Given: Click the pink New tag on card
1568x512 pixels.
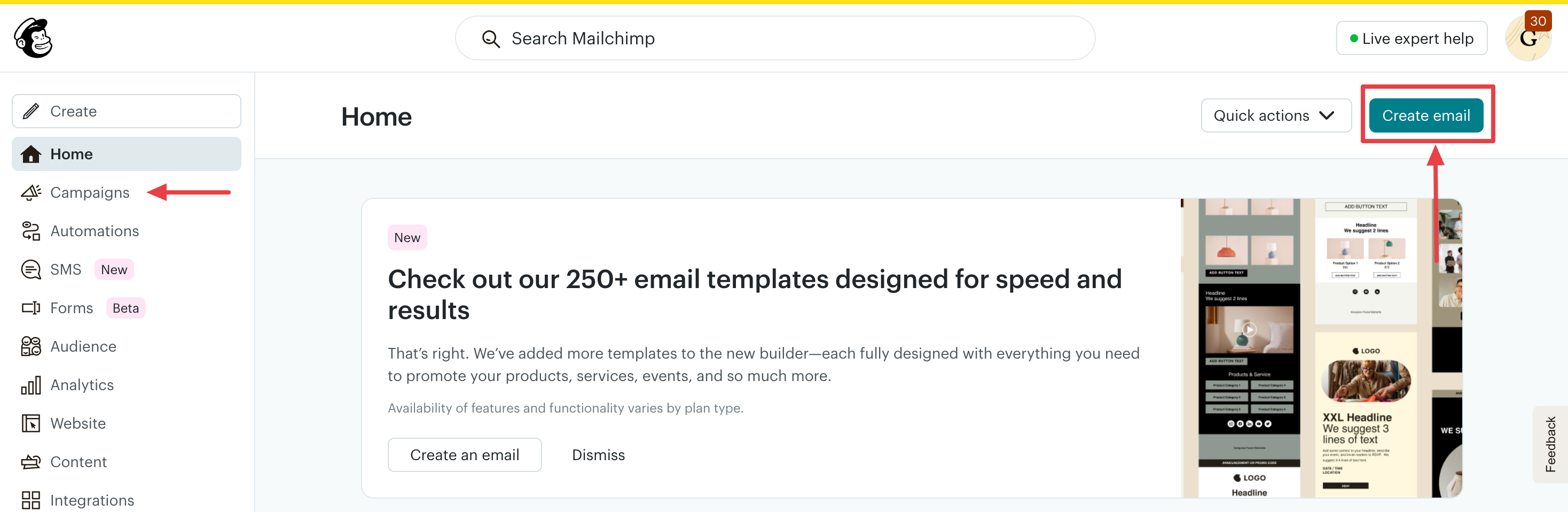Looking at the screenshot, I should 407,237.
